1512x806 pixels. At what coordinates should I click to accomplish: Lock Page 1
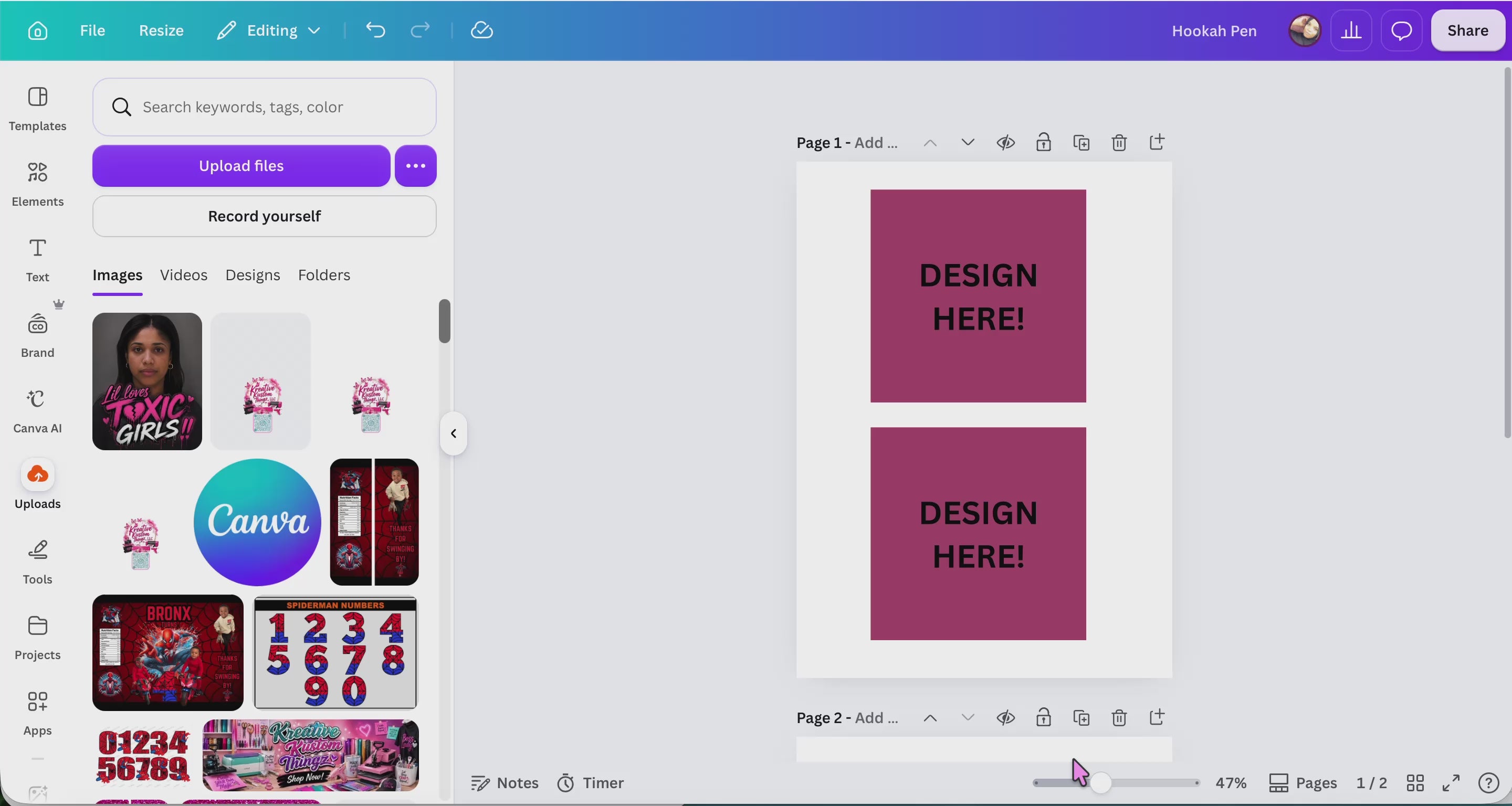(x=1044, y=143)
